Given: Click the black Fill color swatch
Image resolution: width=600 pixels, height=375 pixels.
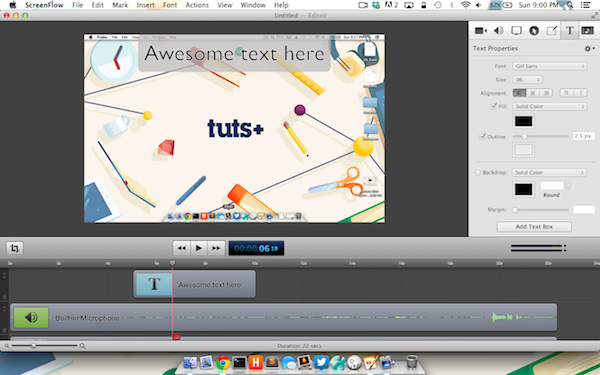Looking at the screenshot, I should coord(523,121).
